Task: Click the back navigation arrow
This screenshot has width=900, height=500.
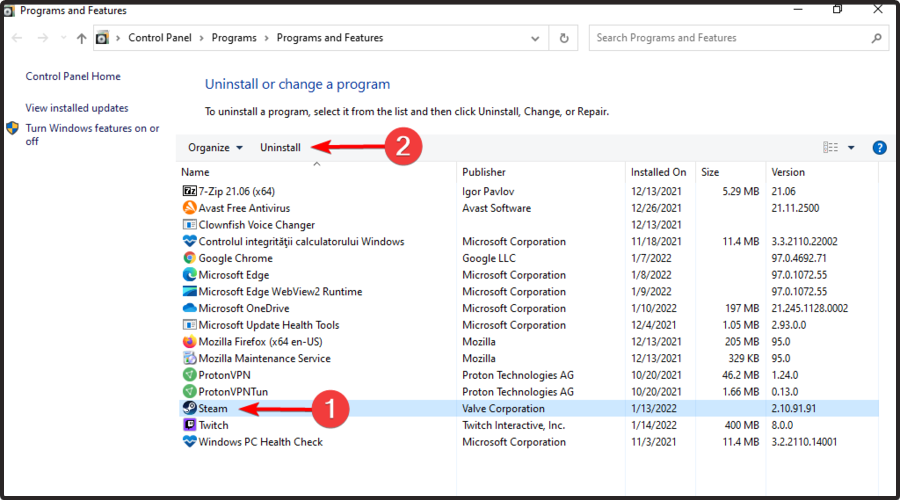Action: pyautogui.click(x=17, y=38)
